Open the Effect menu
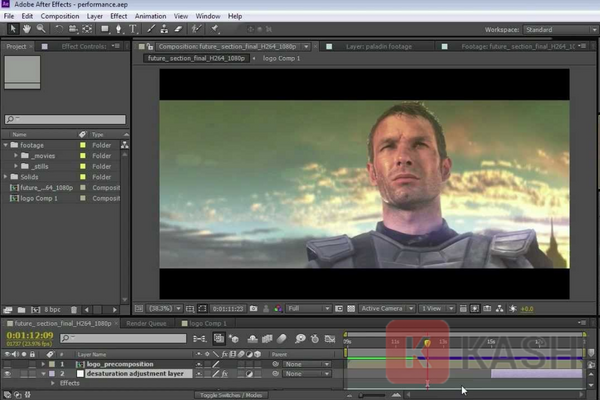This screenshot has height=400, width=600. 119,16
